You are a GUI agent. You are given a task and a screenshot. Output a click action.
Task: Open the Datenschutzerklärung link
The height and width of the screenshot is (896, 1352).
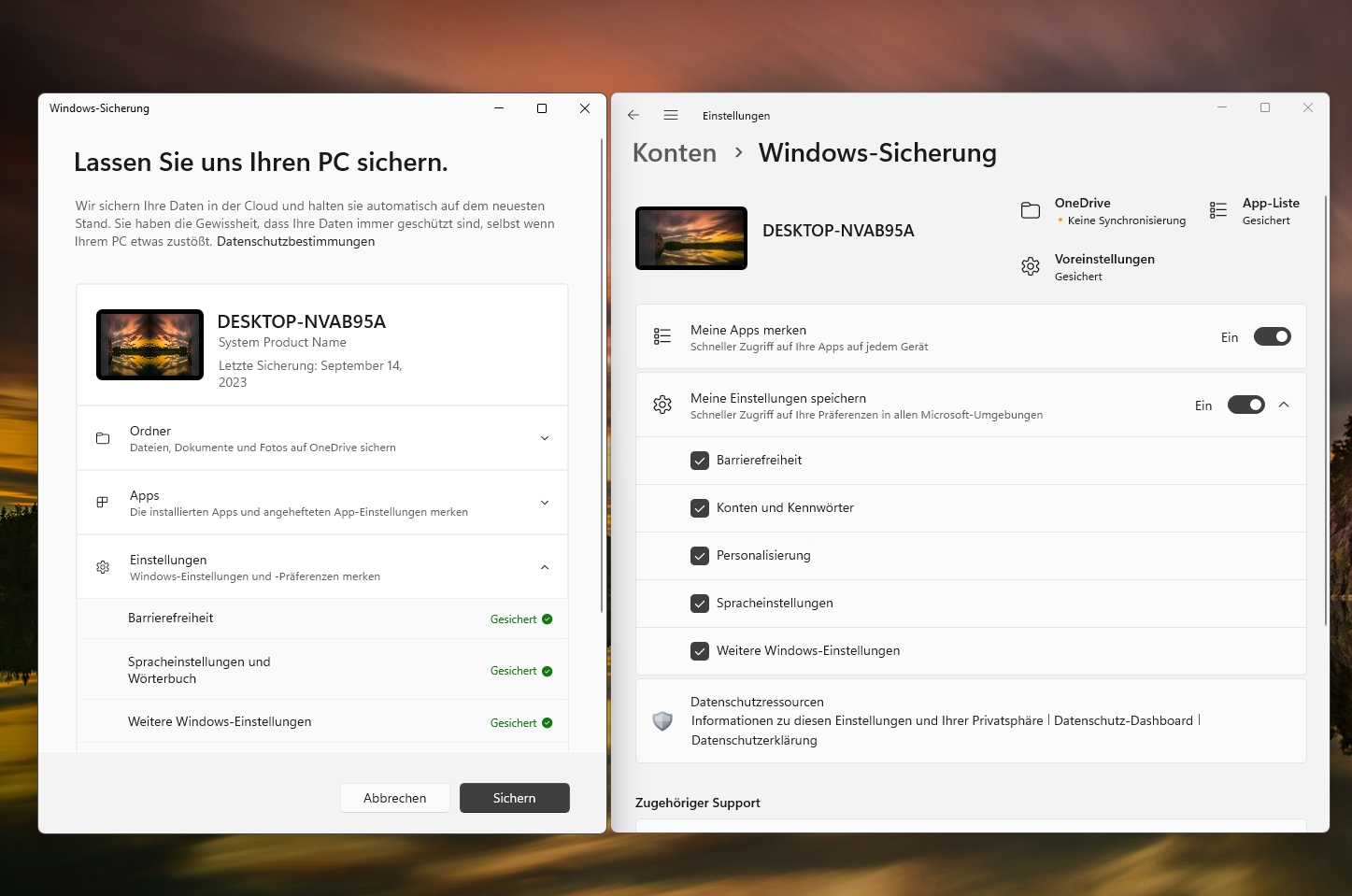pyautogui.click(x=754, y=740)
